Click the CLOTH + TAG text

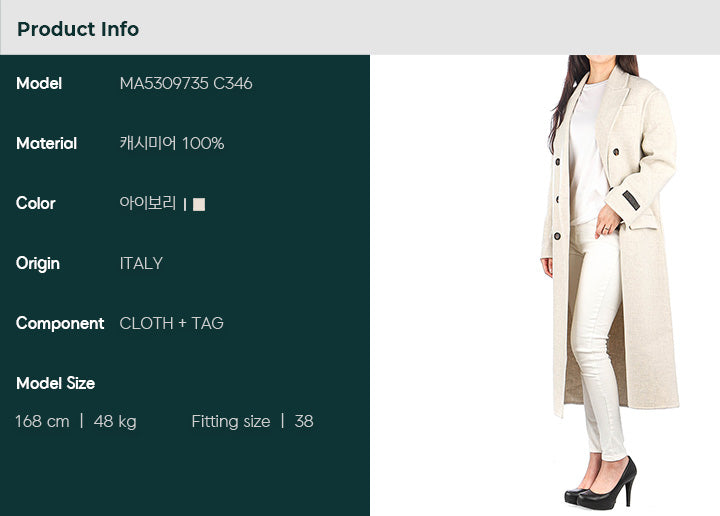[171, 324]
